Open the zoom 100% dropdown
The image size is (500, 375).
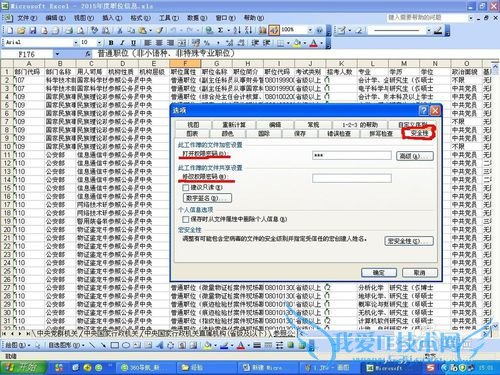tap(310, 30)
